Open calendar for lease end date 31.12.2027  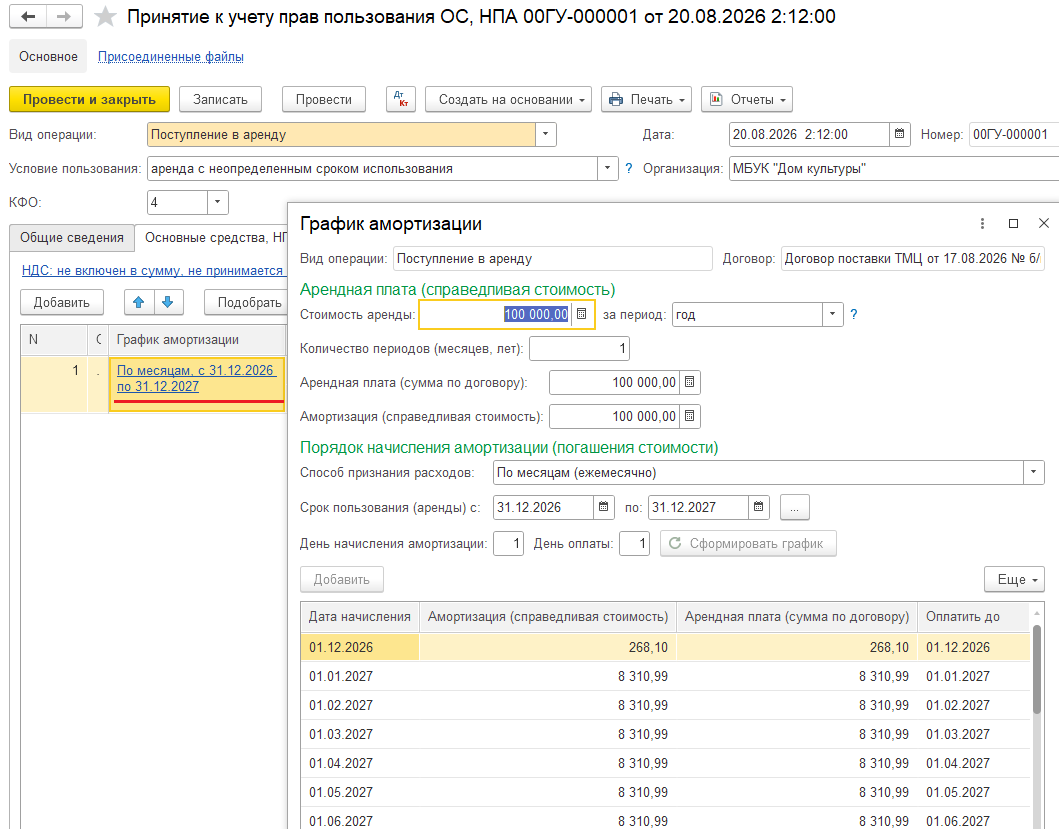tap(758, 507)
